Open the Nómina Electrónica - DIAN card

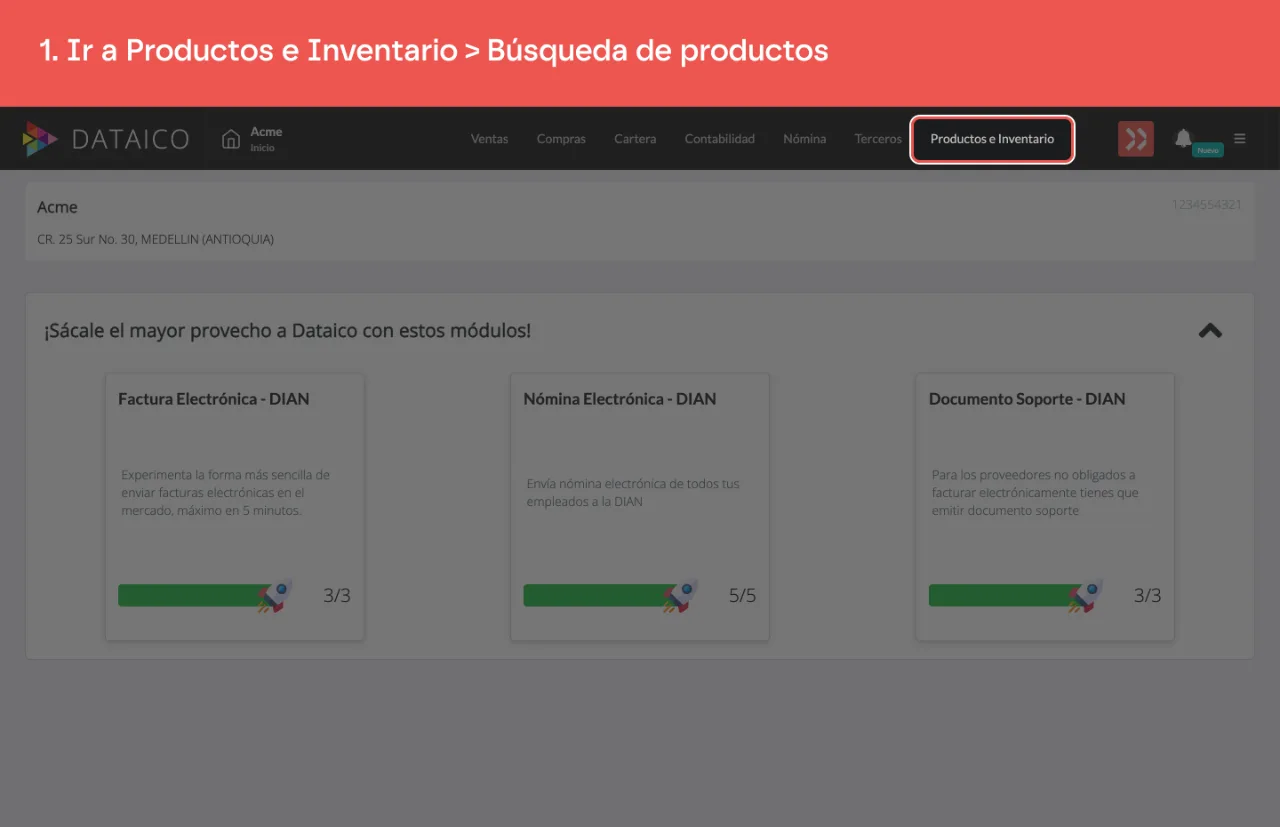[640, 507]
